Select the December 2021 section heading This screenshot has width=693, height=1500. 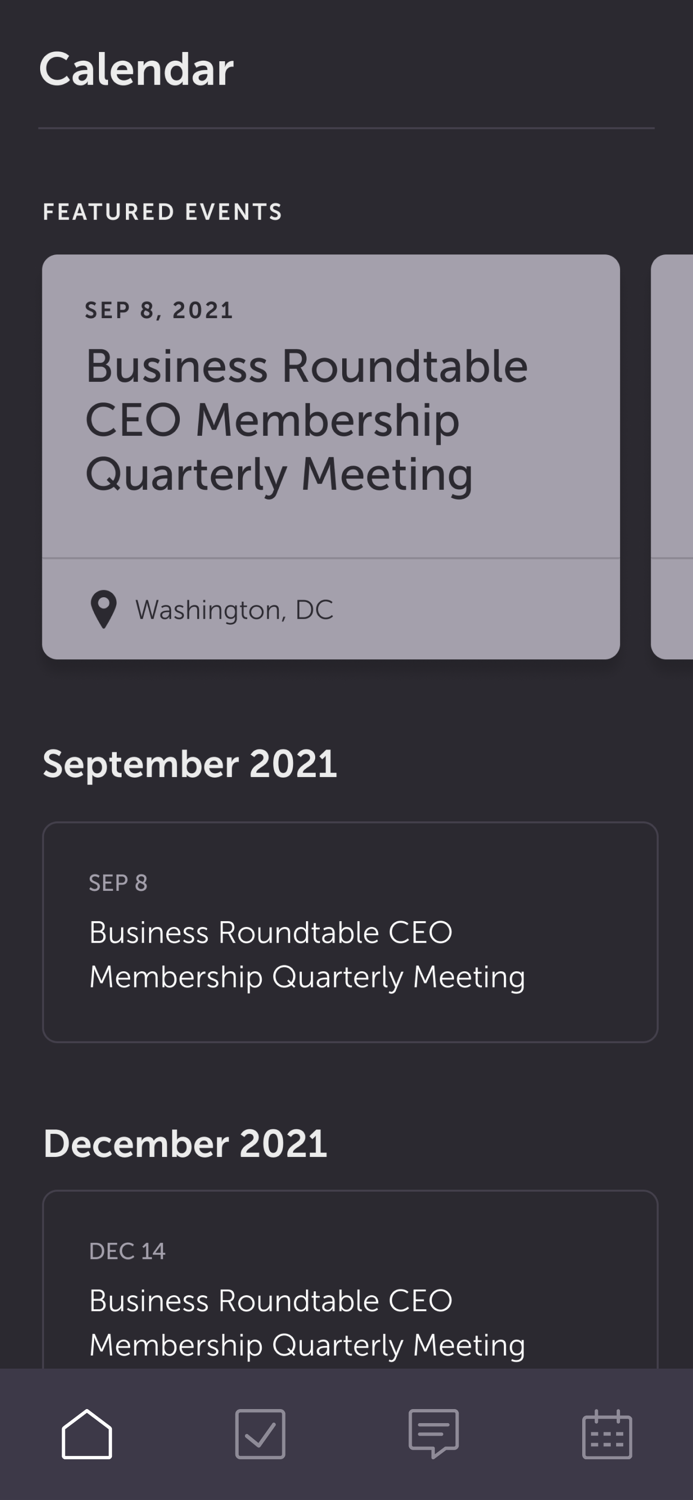click(185, 1143)
